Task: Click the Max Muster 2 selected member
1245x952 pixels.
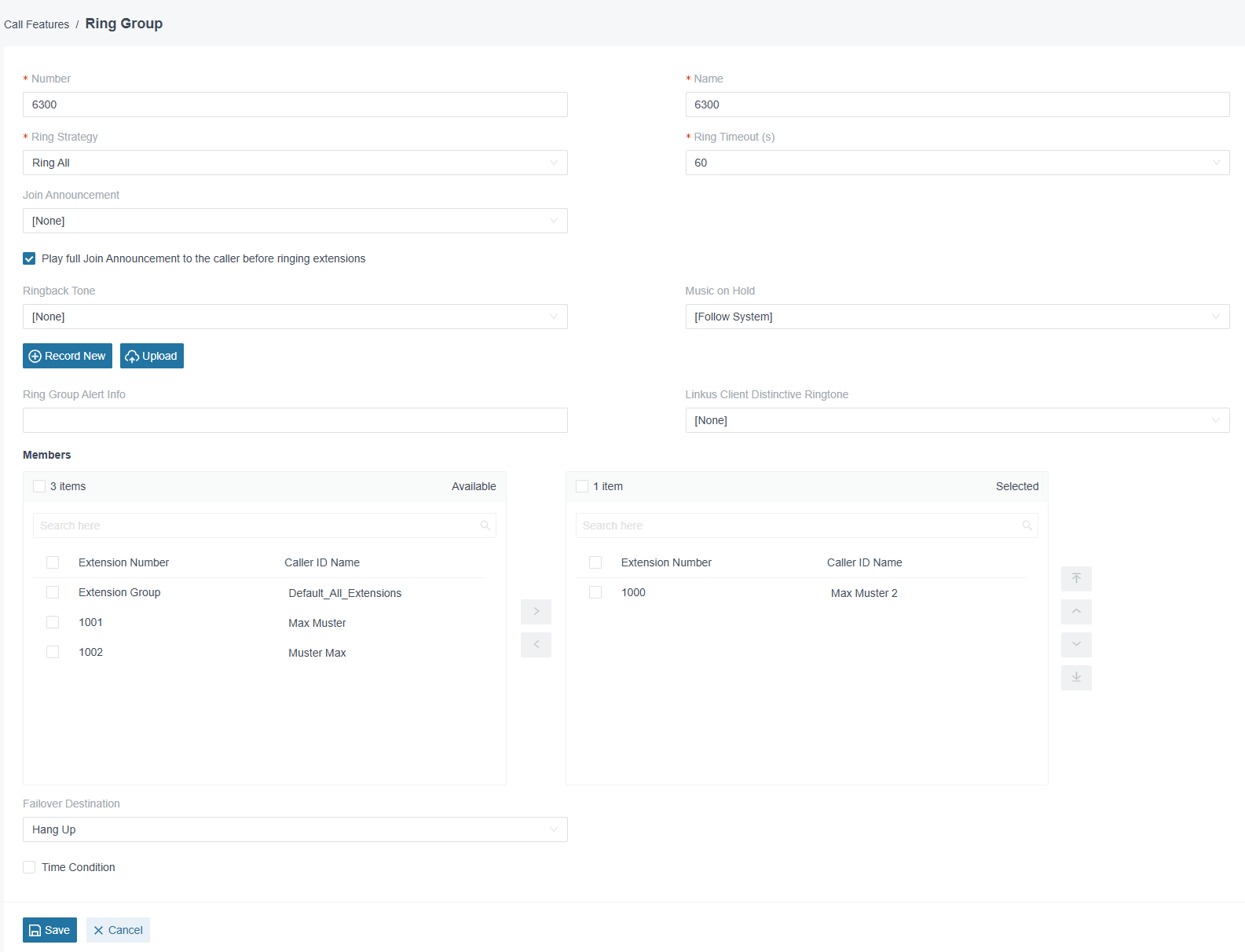Action: pos(864,593)
